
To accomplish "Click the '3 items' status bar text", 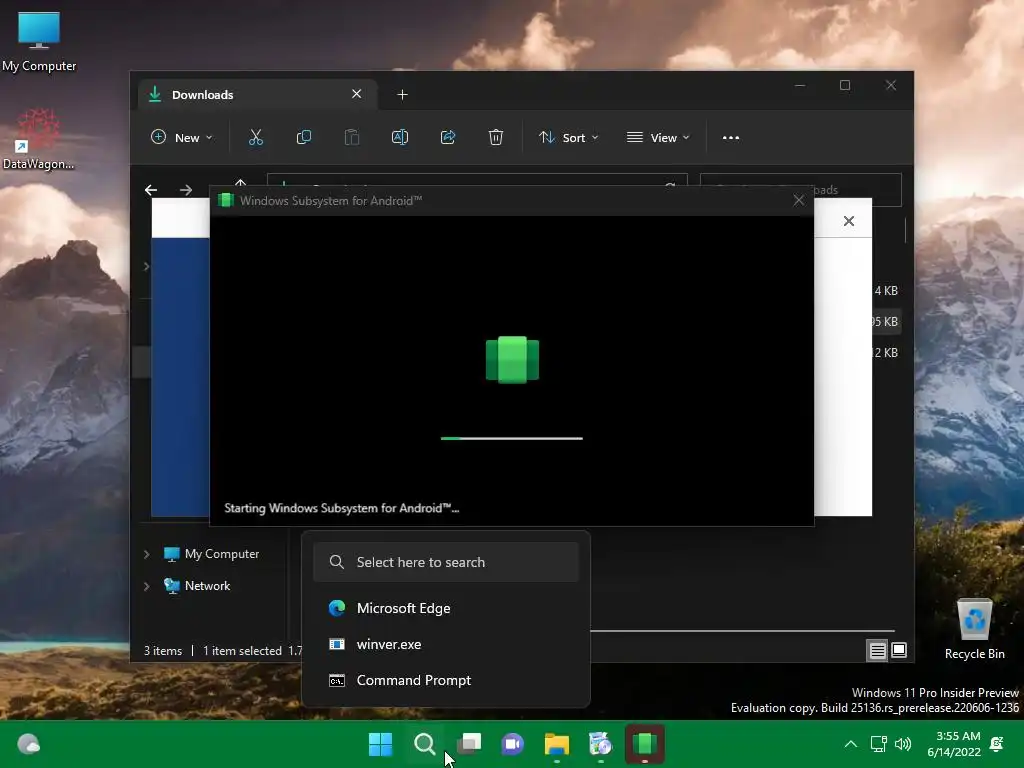I will coord(163,650).
